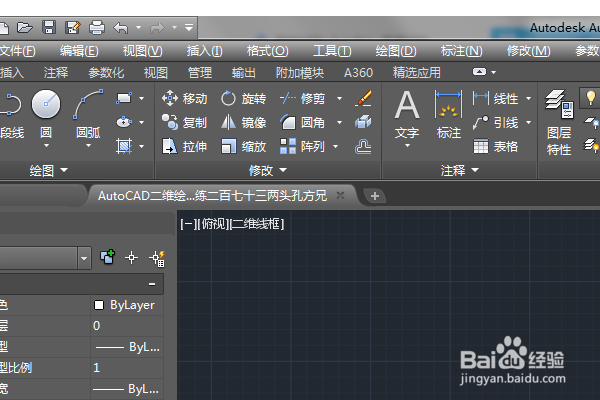Select the Copy (复制) tool
The width and height of the screenshot is (600, 400).
click(184, 122)
